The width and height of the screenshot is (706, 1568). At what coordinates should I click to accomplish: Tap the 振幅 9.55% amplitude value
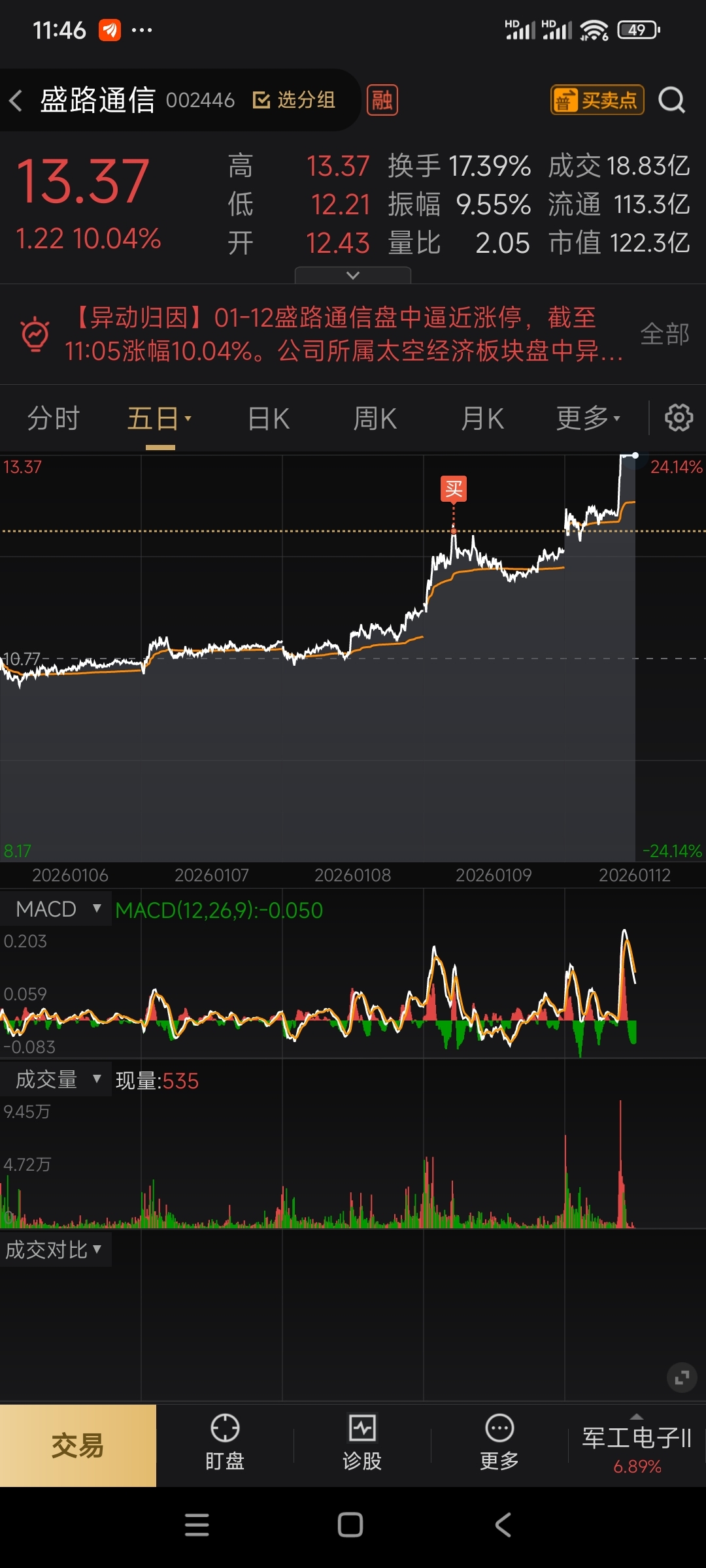(459, 204)
